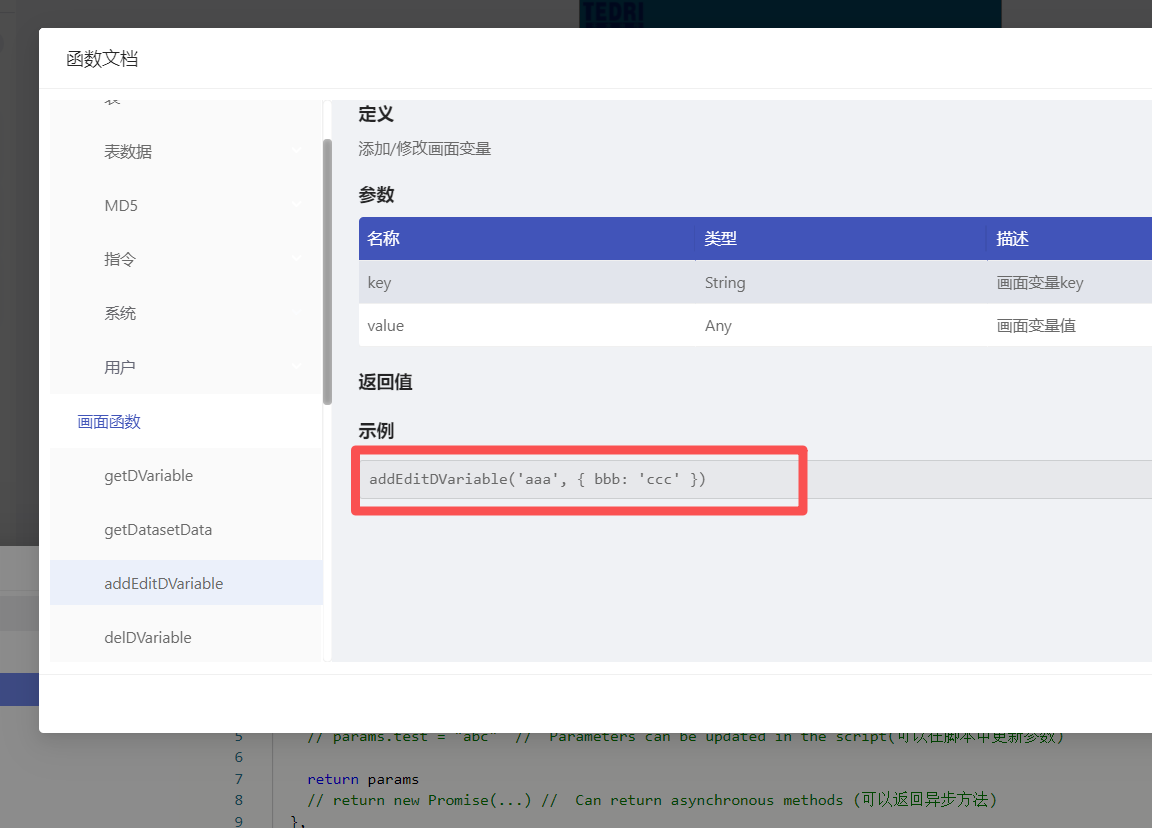Click line number 8 in editor gutter
This screenshot has width=1152, height=828.
(238, 800)
